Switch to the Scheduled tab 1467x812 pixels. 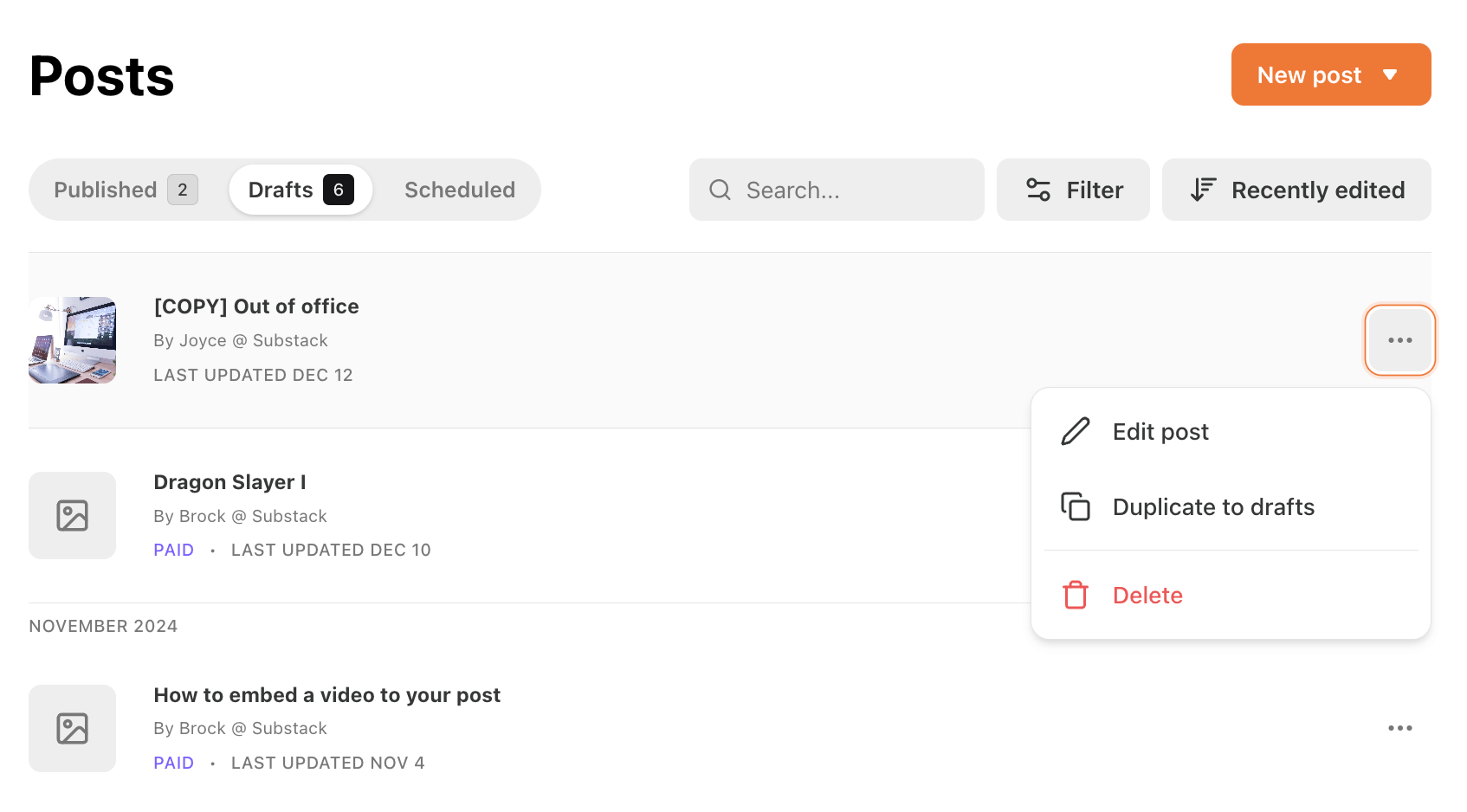pyautogui.click(x=460, y=190)
